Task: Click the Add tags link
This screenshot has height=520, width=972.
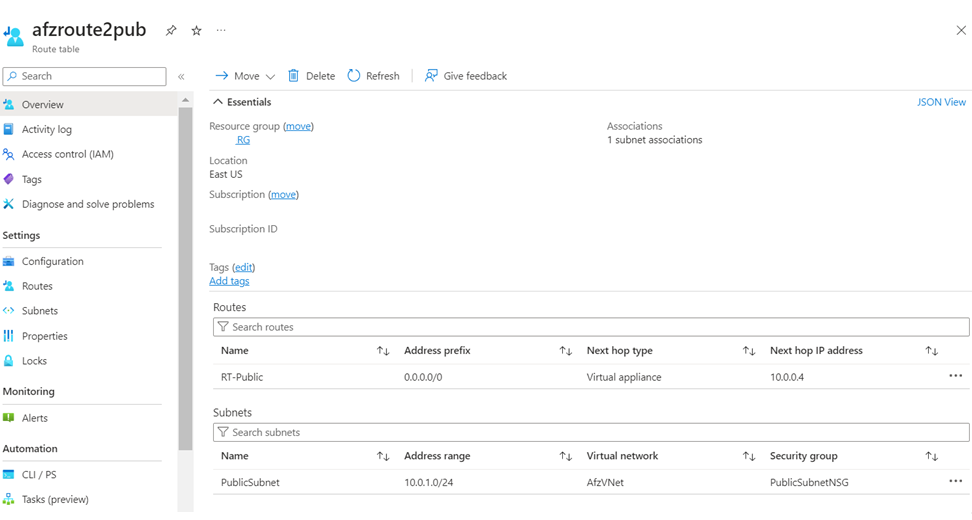Action: [x=229, y=281]
